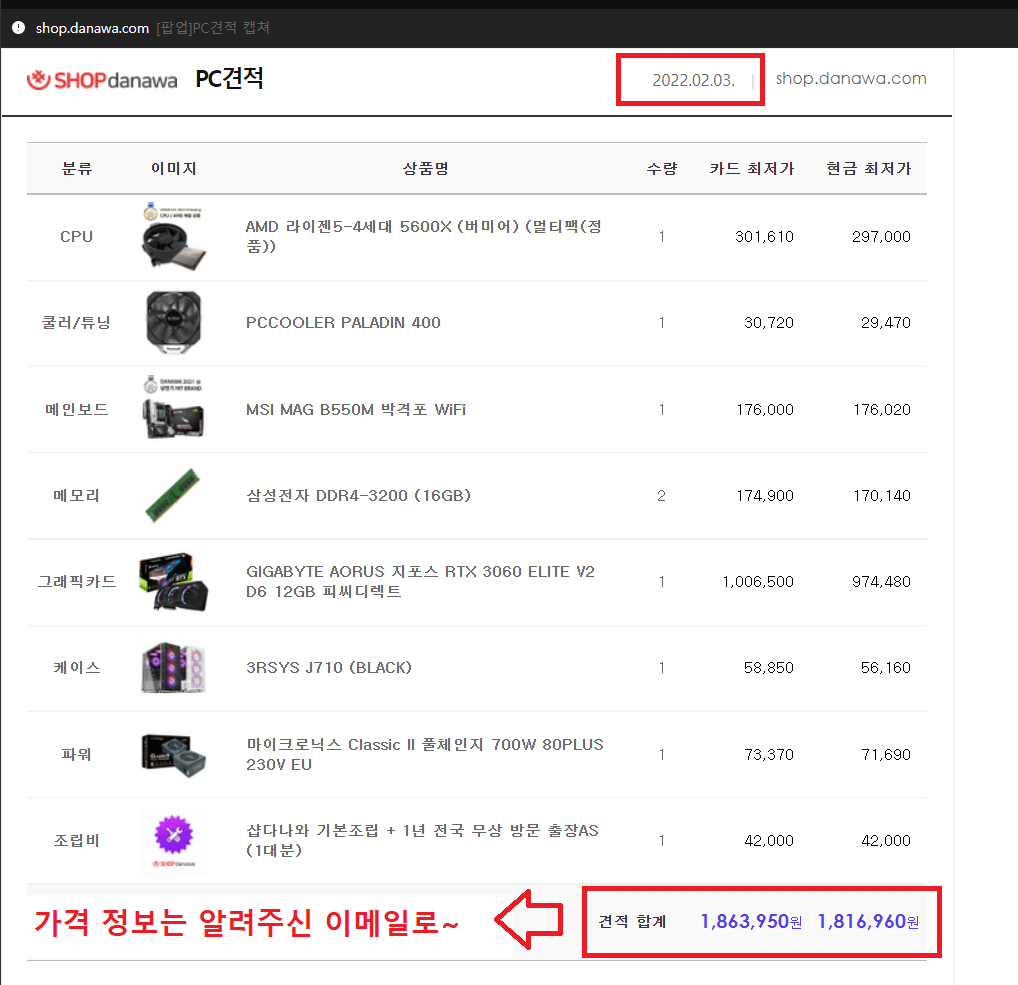
Task: Click the site info icon beside shop.danawa.com
Action: (19, 27)
